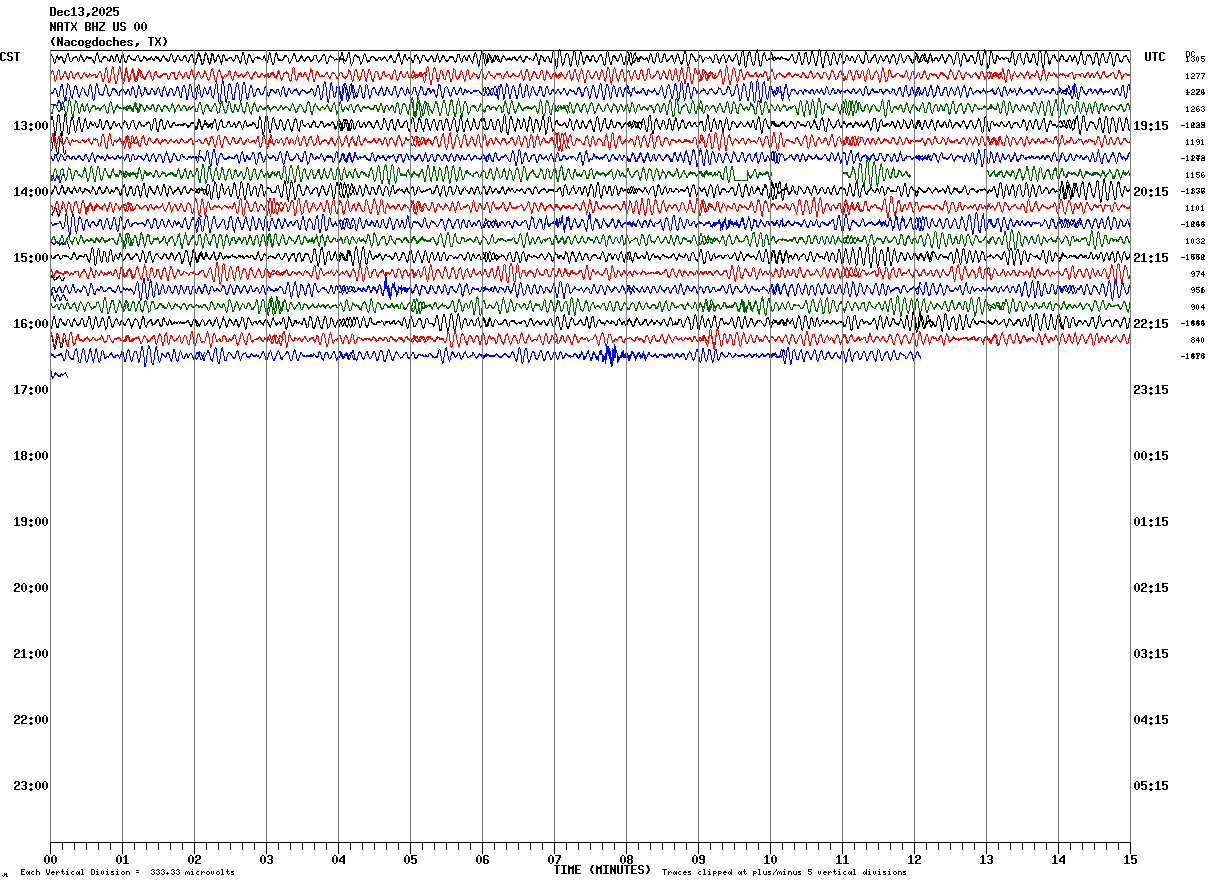This screenshot has width=1210, height=886.
Task: Click the CST timezone label
Action: [x=10, y=57]
